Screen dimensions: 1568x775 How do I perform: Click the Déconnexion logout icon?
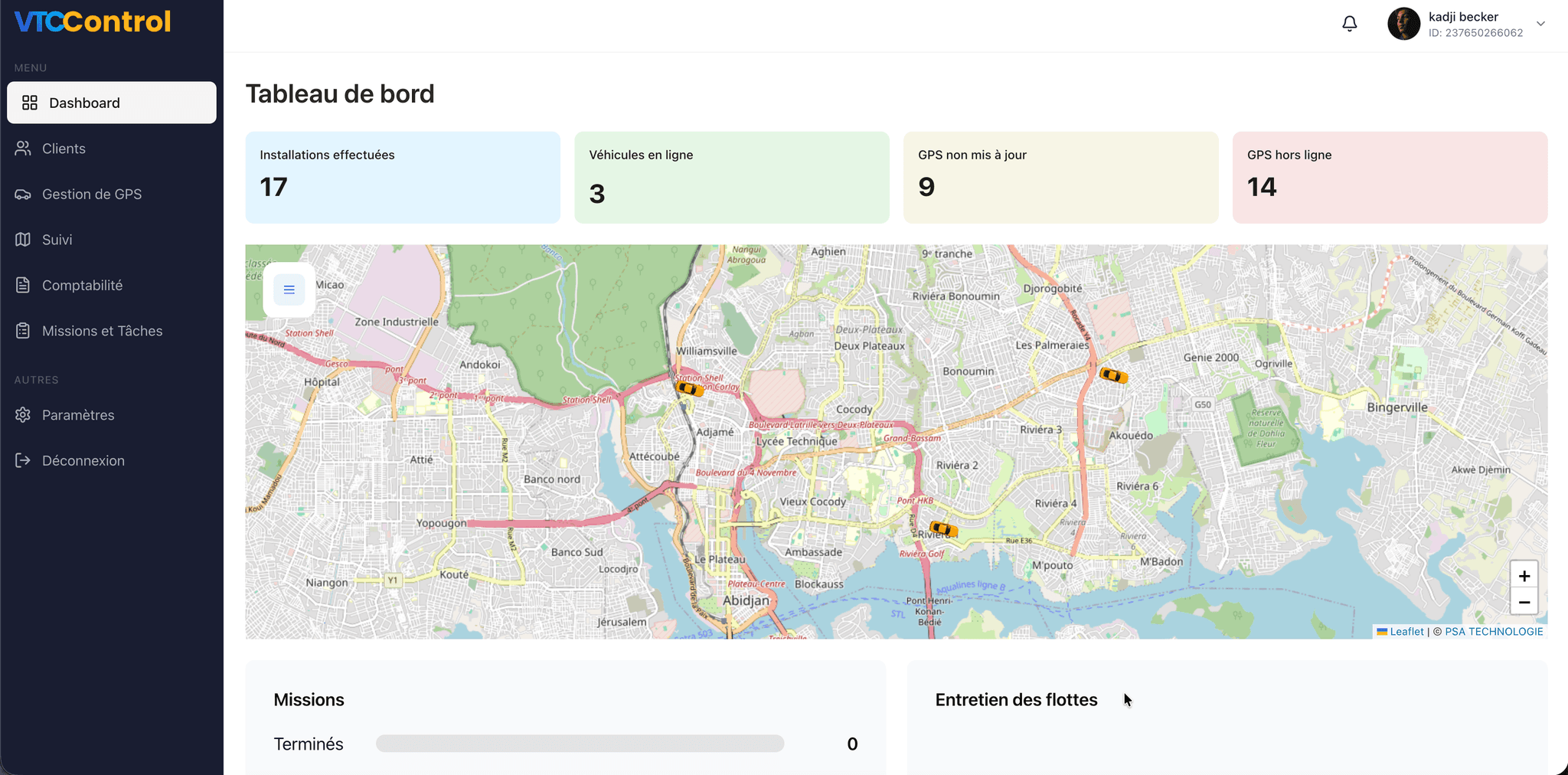tap(23, 460)
